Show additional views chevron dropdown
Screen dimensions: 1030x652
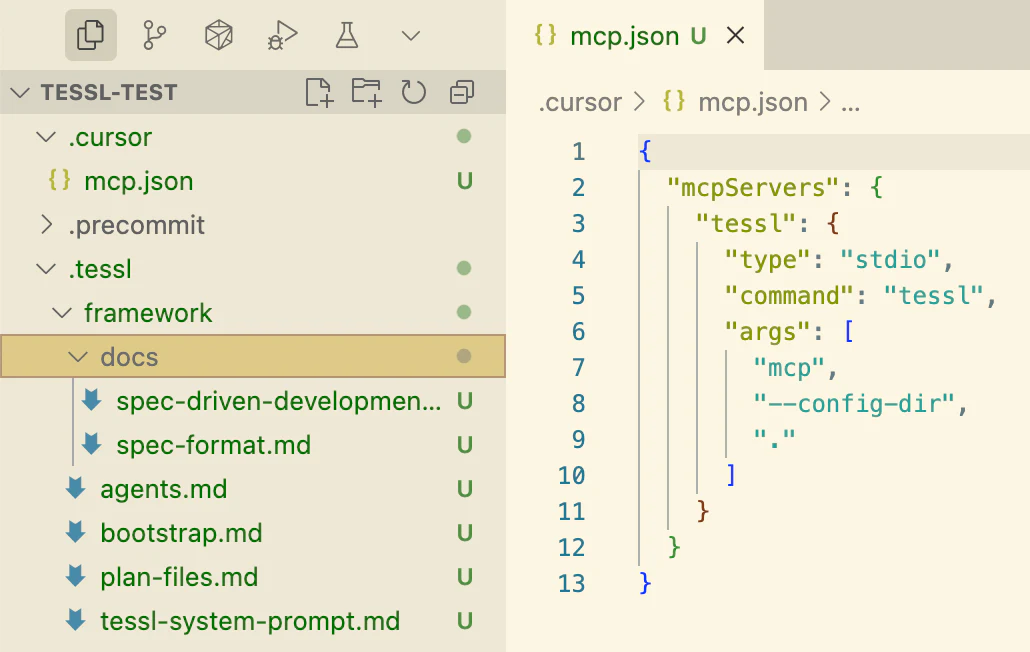coord(411,35)
